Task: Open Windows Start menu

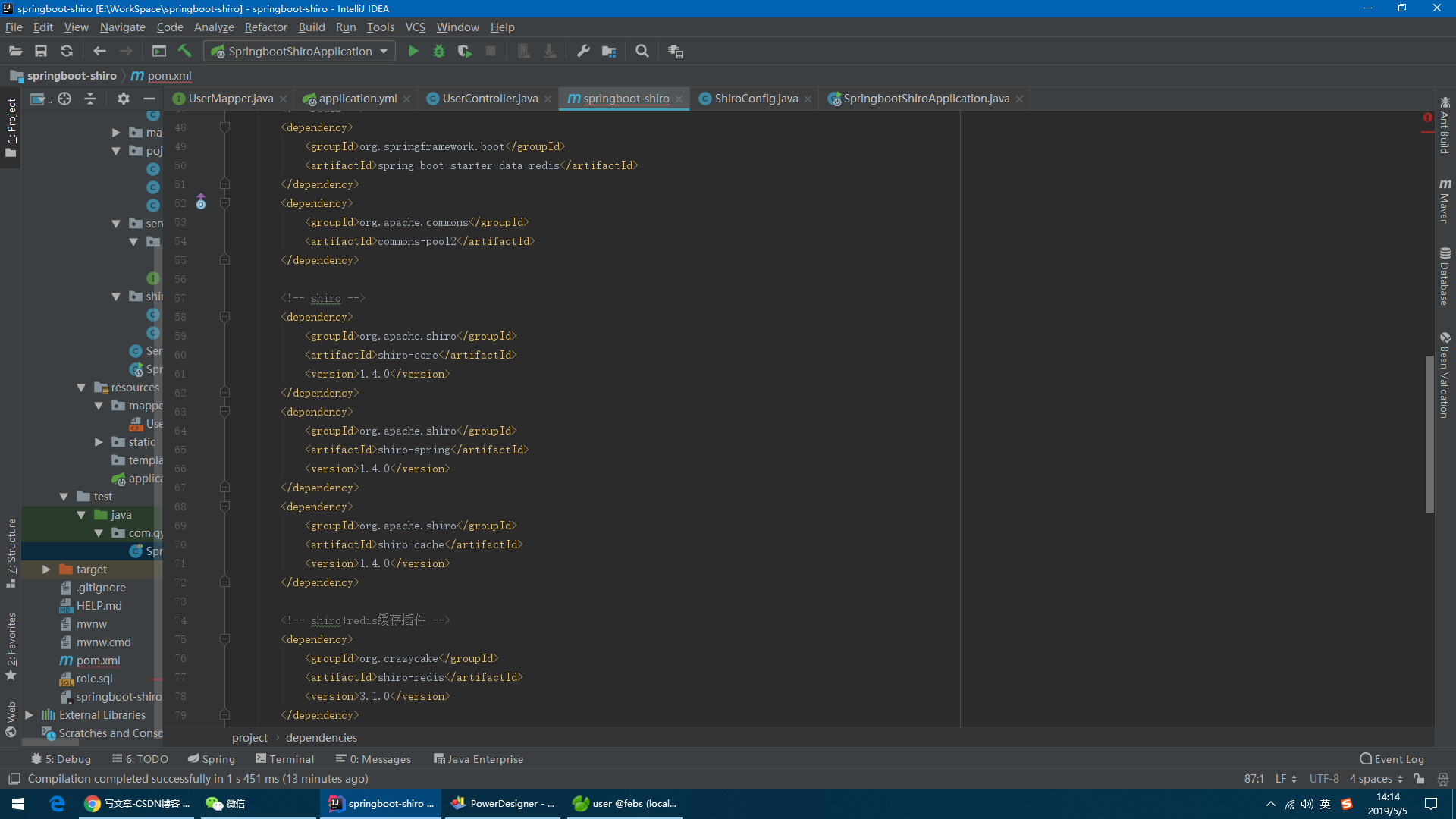Action: [18, 804]
